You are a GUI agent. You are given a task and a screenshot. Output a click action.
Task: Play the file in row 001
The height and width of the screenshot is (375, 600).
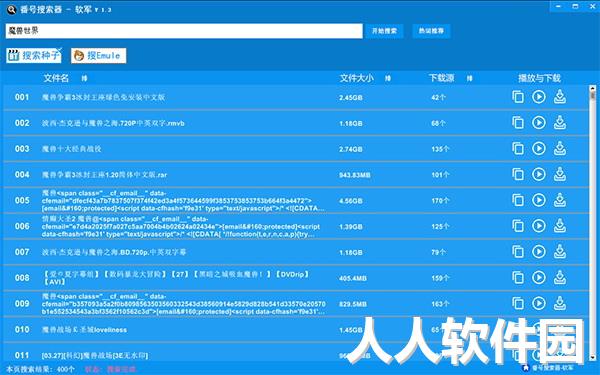[x=539, y=97]
